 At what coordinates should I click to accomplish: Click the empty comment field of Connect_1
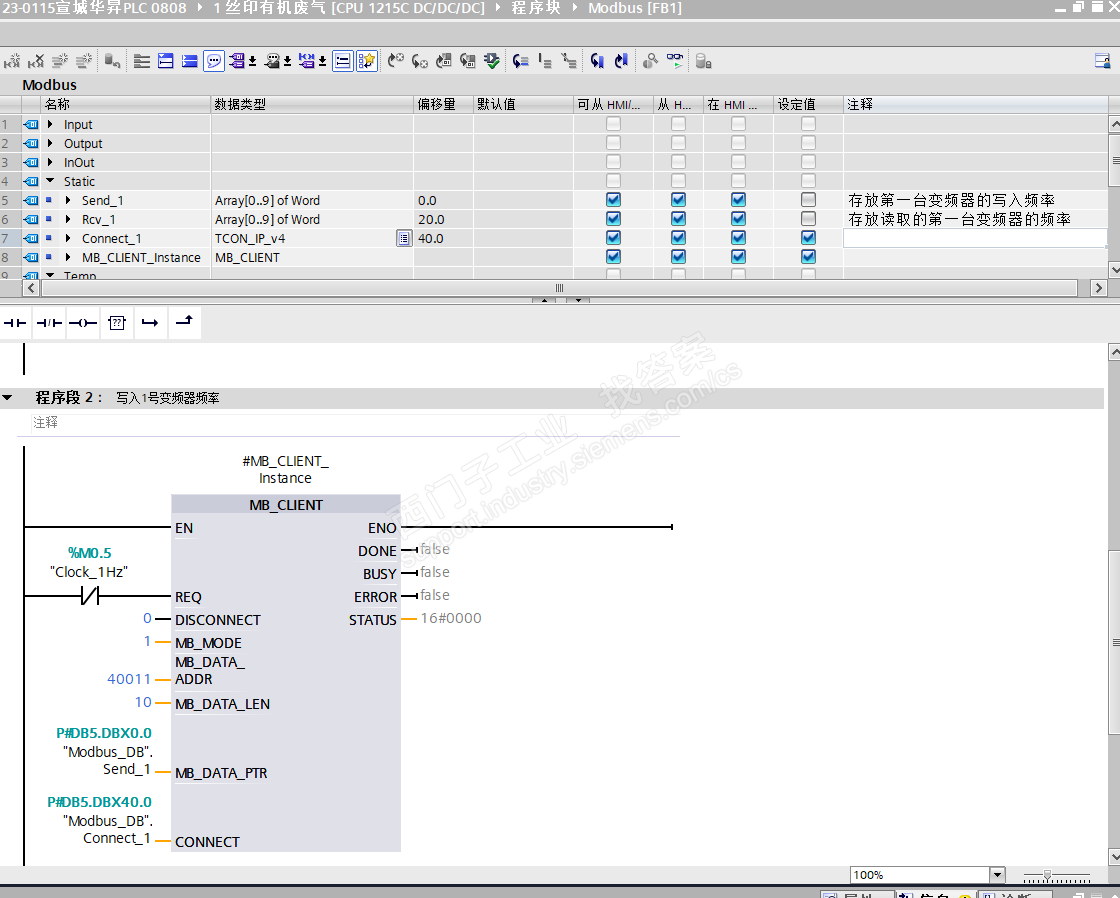pyautogui.click(x=975, y=238)
